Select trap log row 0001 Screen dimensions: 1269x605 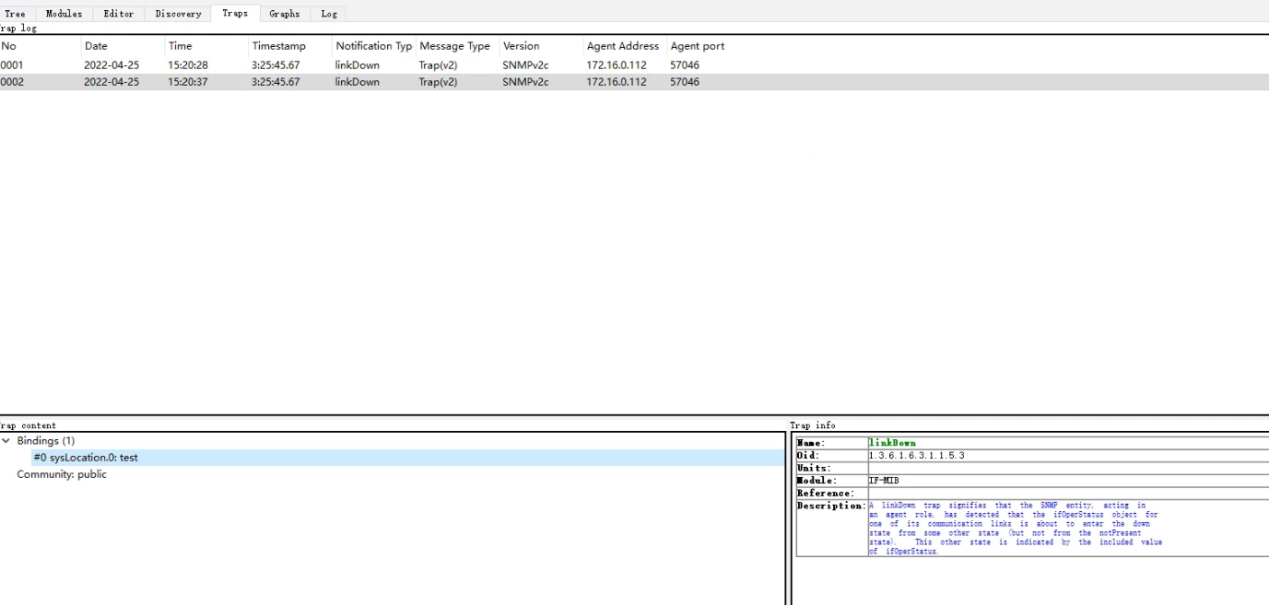[12, 65]
